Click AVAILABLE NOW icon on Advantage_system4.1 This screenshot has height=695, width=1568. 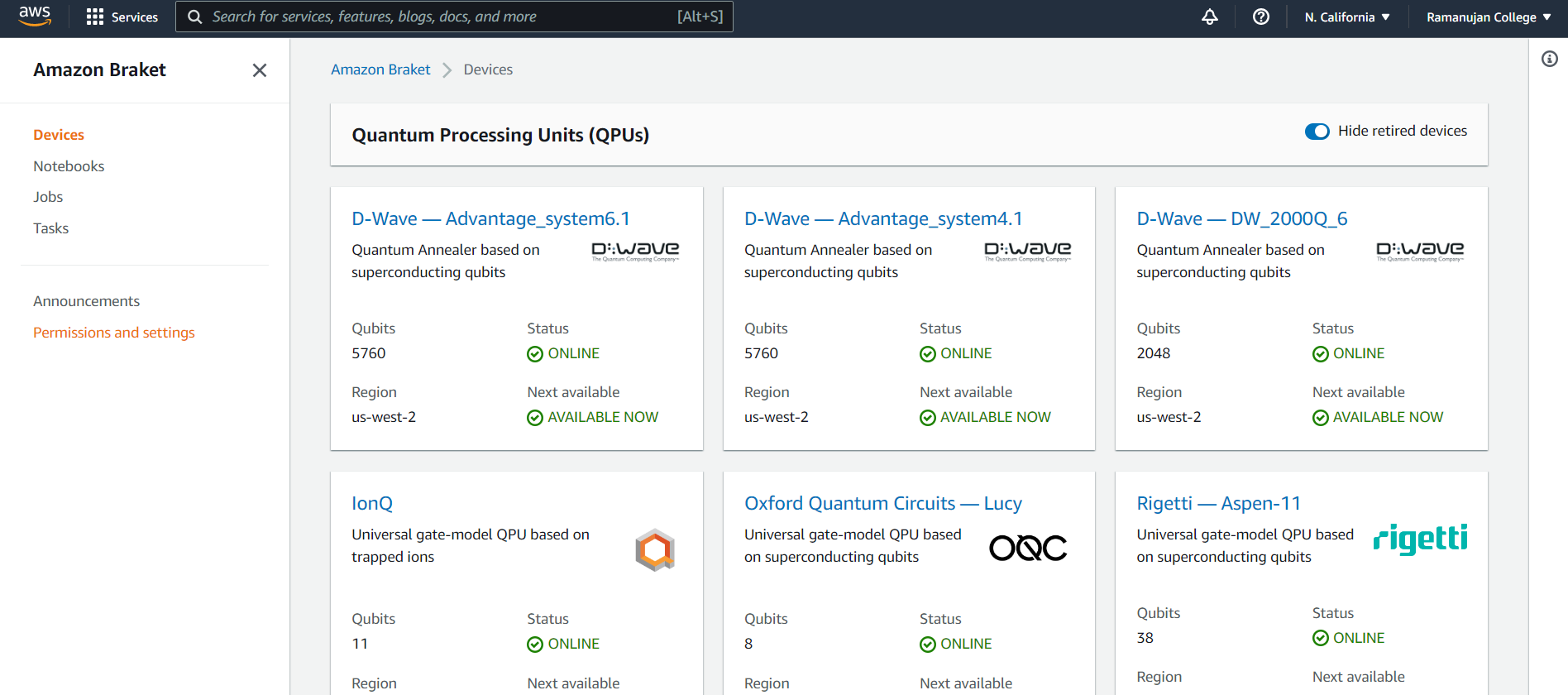tap(928, 418)
